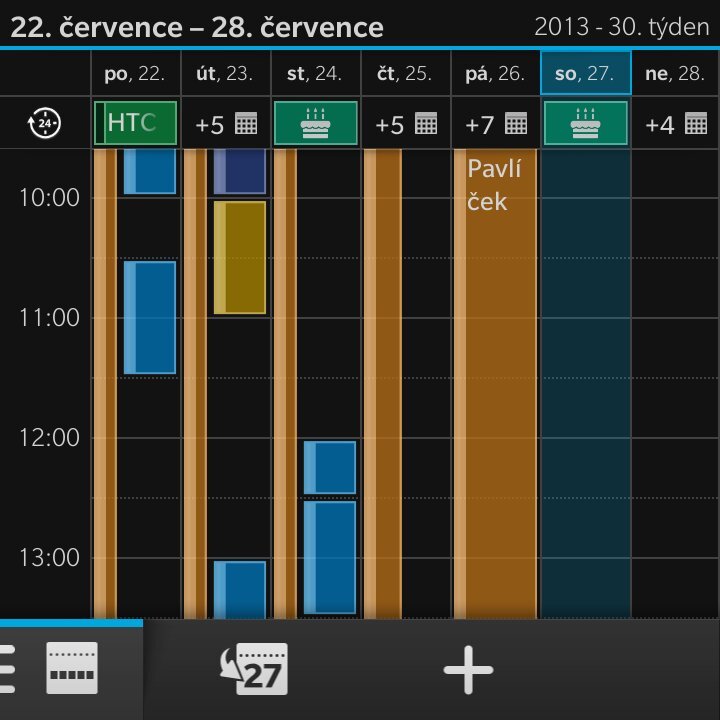Open the side menu with three lines

tap(8, 668)
